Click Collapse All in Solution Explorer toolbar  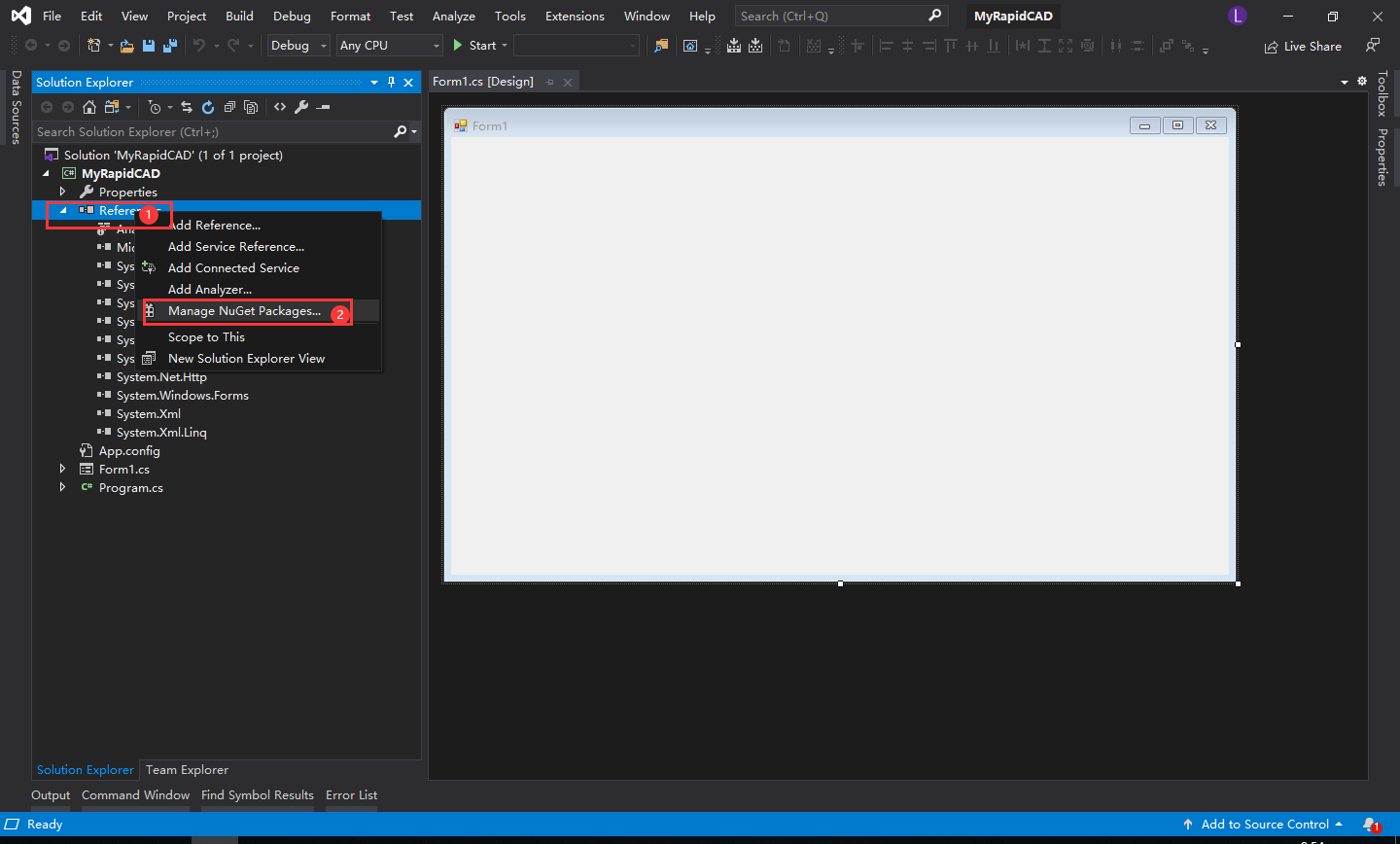click(x=229, y=107)
